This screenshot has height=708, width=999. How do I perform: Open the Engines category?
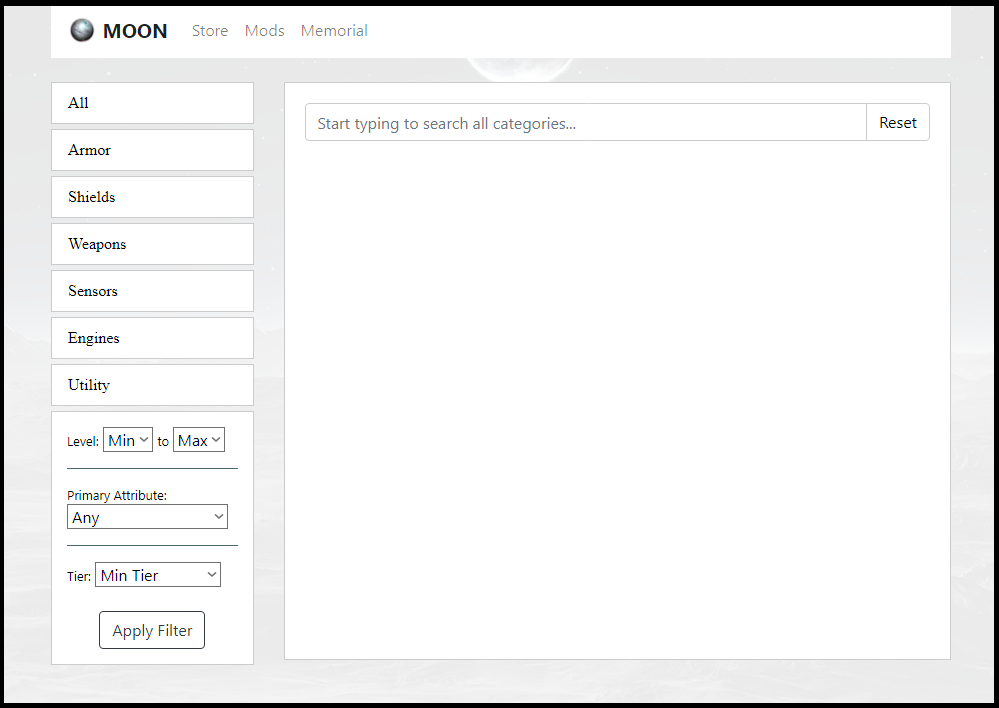[152, 338]
